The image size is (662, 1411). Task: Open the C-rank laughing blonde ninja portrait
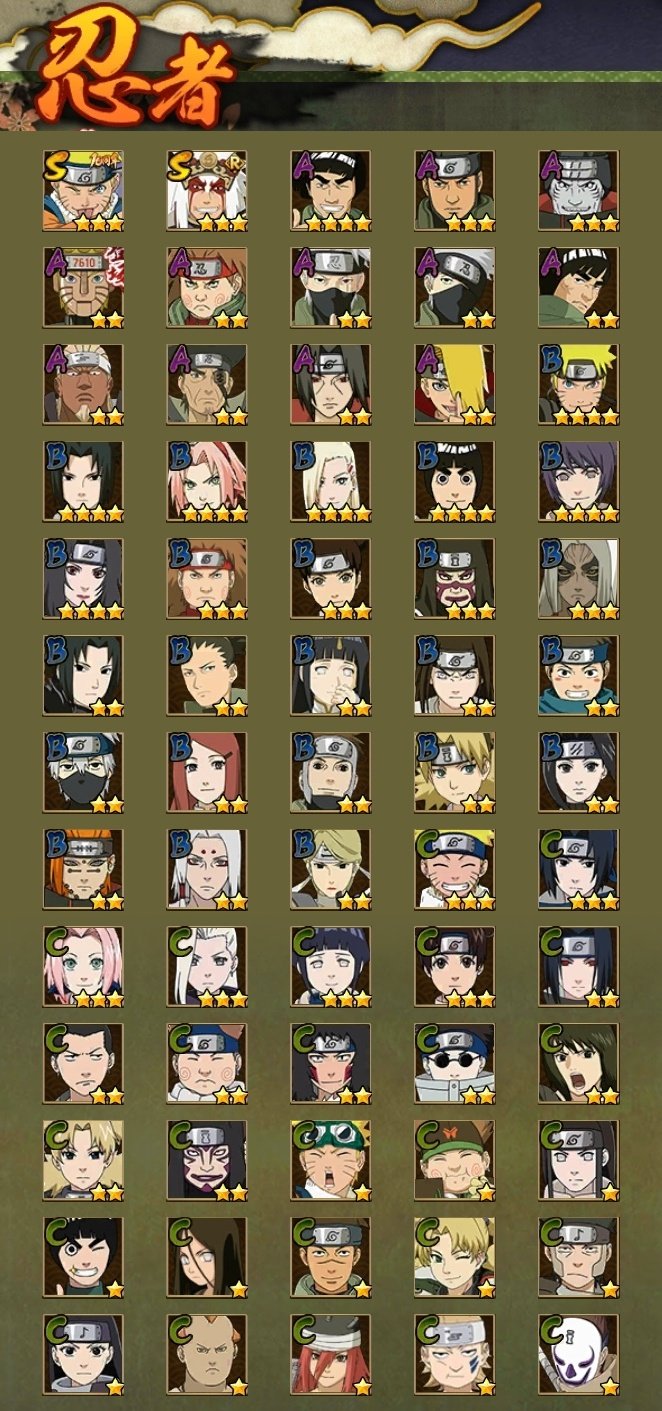coord(455,869)
